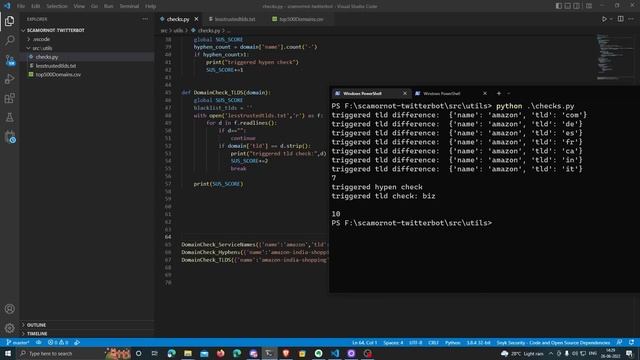Click Spaces: 4 indentation status item

pos(393,342)
